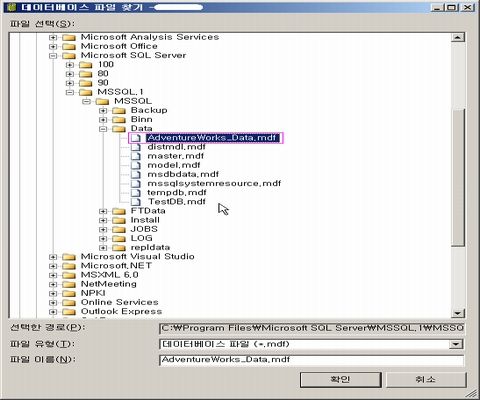Select the Install folder label
480x400 pixels.
click(145, 220)
